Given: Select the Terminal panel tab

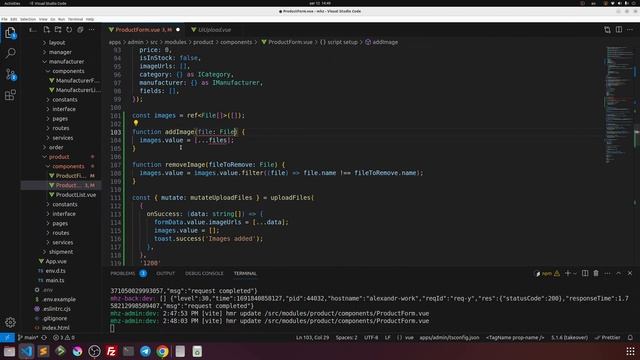Looking at the screenshot, I should click(245, 273).
